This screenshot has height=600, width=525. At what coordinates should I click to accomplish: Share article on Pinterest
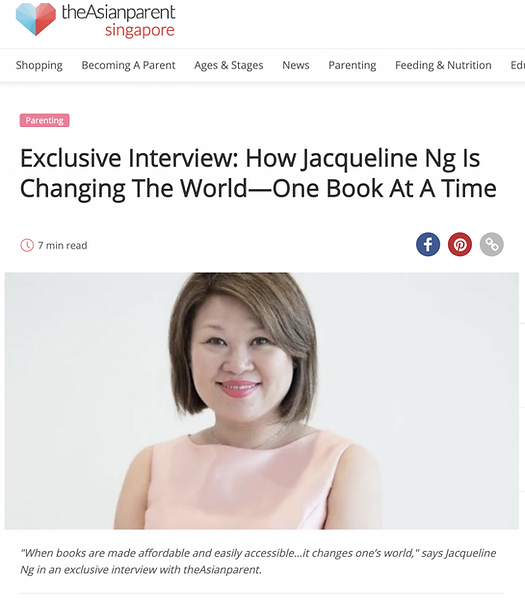point(460,244)
